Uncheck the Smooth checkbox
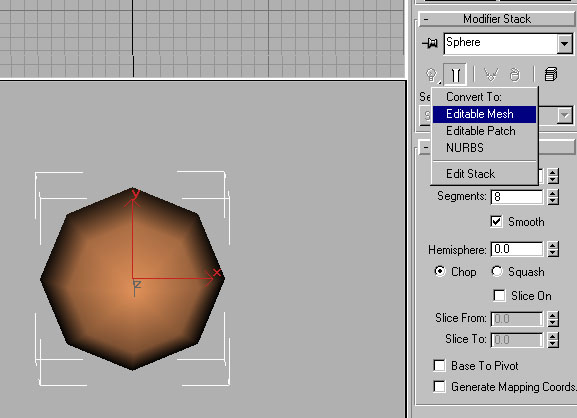Image resolution: width=577 pixels, height=418 pixels. [x=496, y=222]
